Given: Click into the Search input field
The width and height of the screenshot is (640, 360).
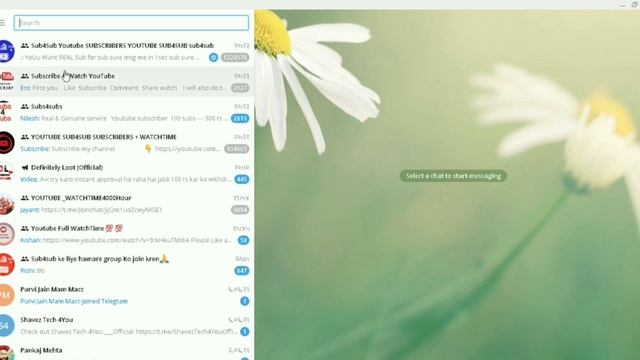Looking at the screenshot, I should pos(131,23).
